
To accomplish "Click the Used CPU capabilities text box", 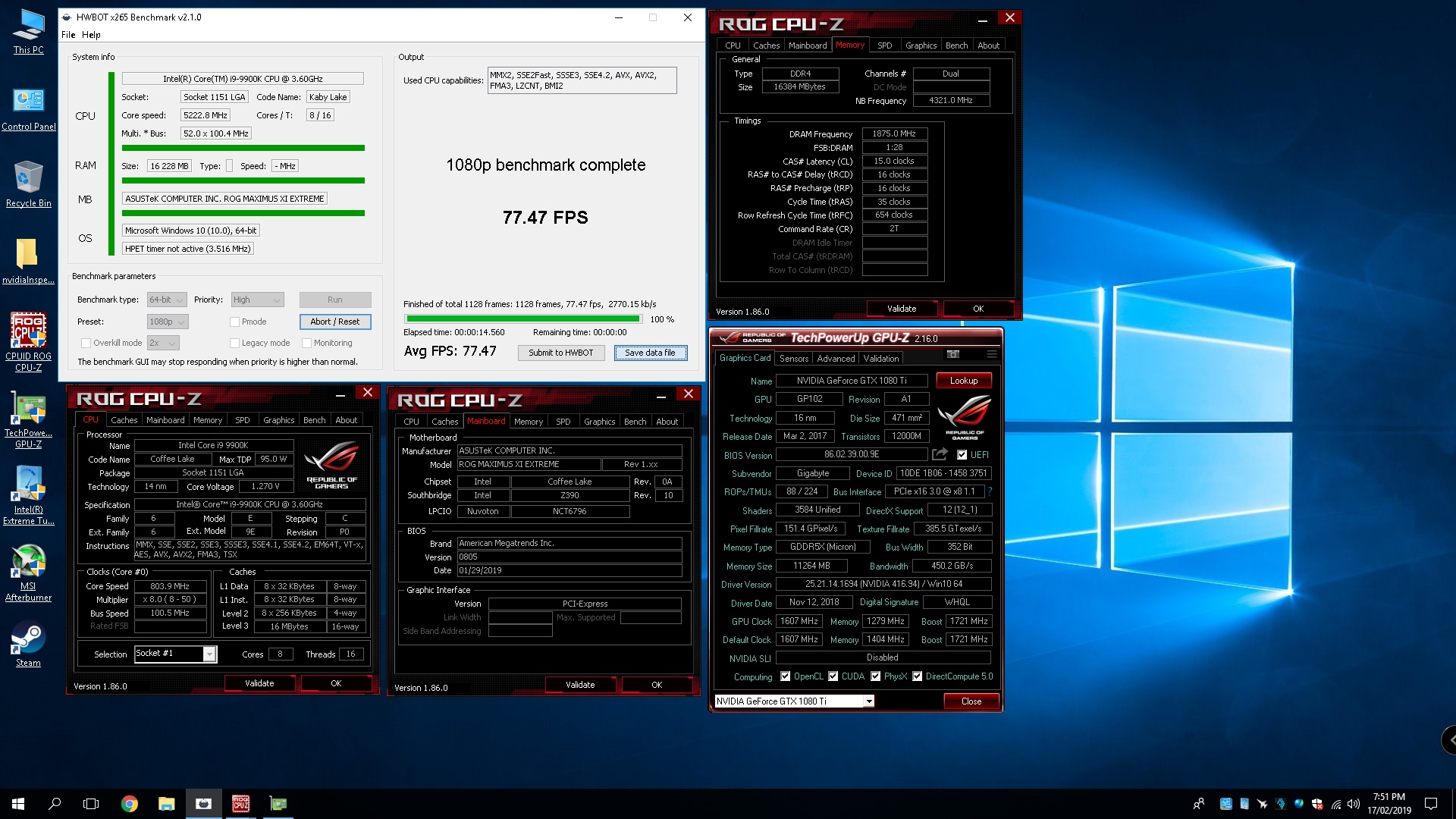I will [582, 80].
